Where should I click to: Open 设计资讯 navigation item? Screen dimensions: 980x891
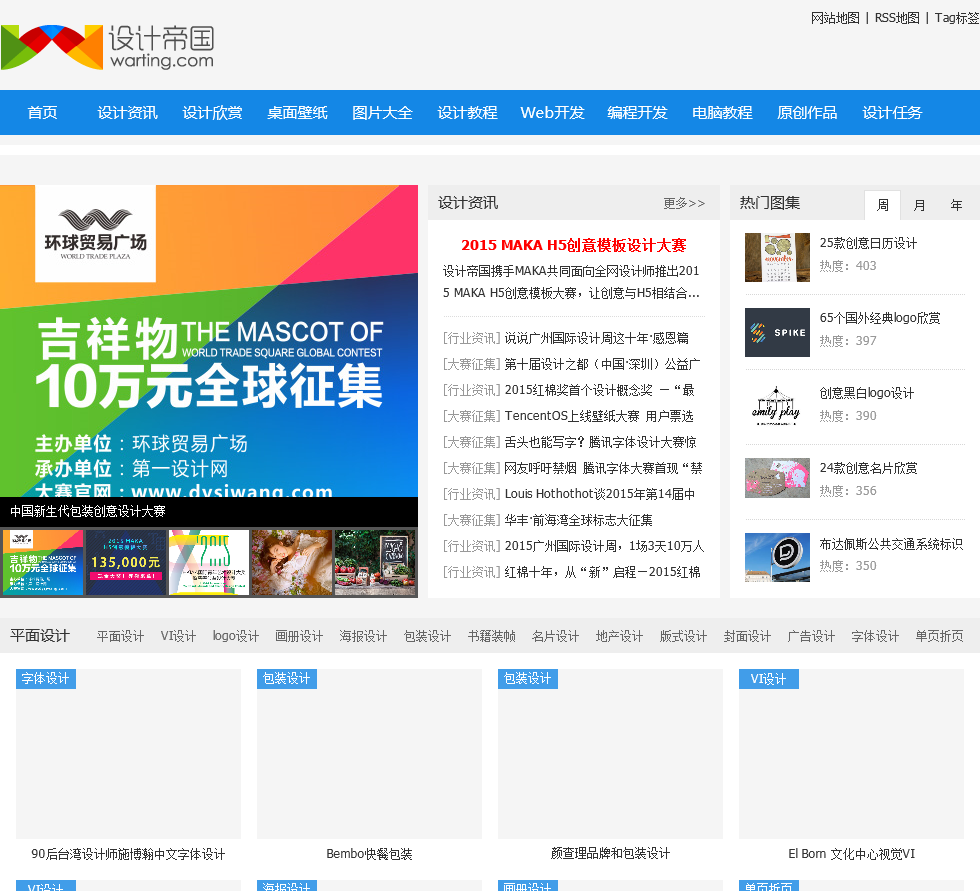(x=128, y=112)
